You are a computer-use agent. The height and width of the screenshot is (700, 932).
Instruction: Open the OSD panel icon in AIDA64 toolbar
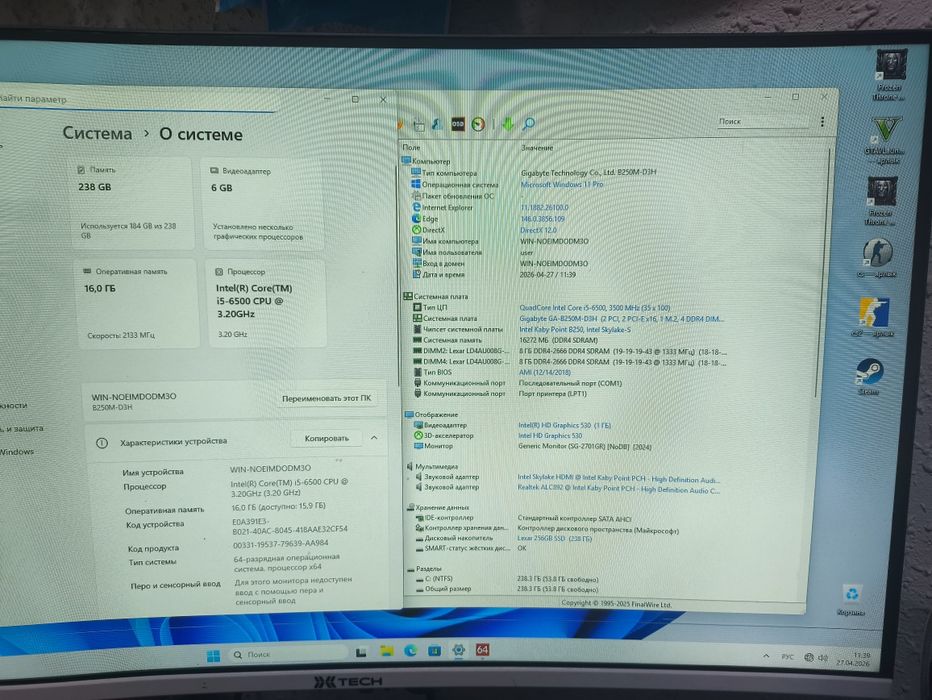point(458,124)
